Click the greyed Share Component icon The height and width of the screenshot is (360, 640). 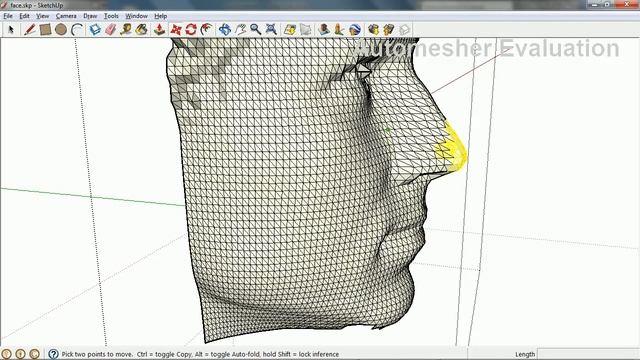pyautogui.click(x=404, y=29)
